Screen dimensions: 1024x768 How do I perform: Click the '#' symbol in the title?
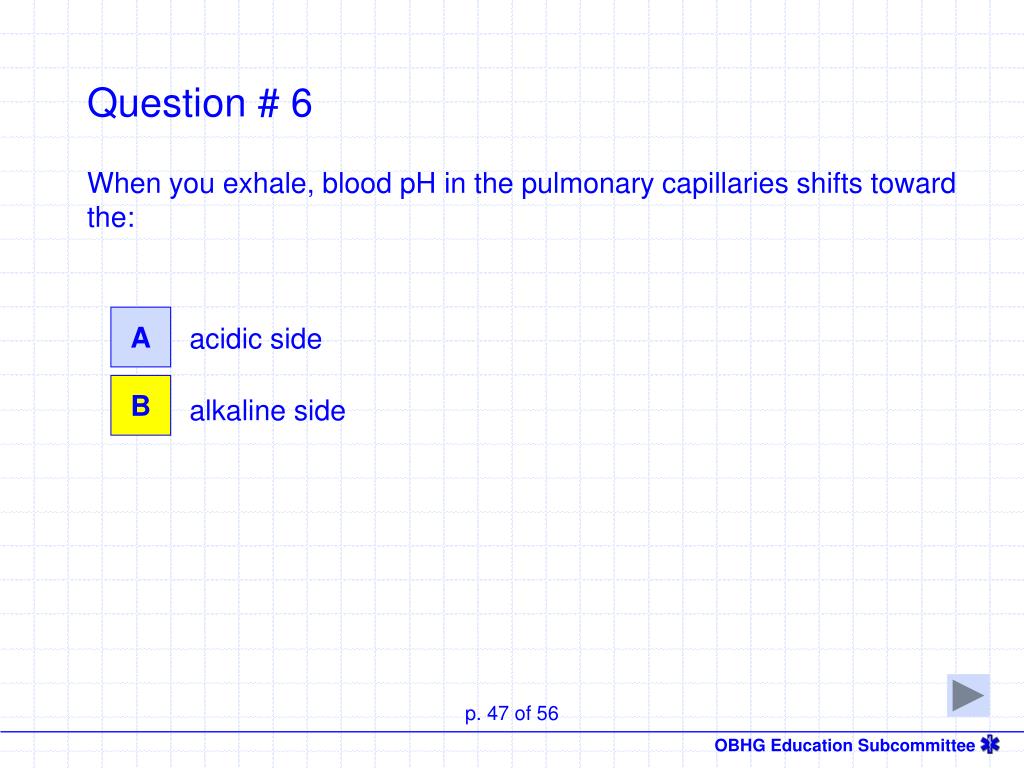pyautogui.click(x=268, y=103)
